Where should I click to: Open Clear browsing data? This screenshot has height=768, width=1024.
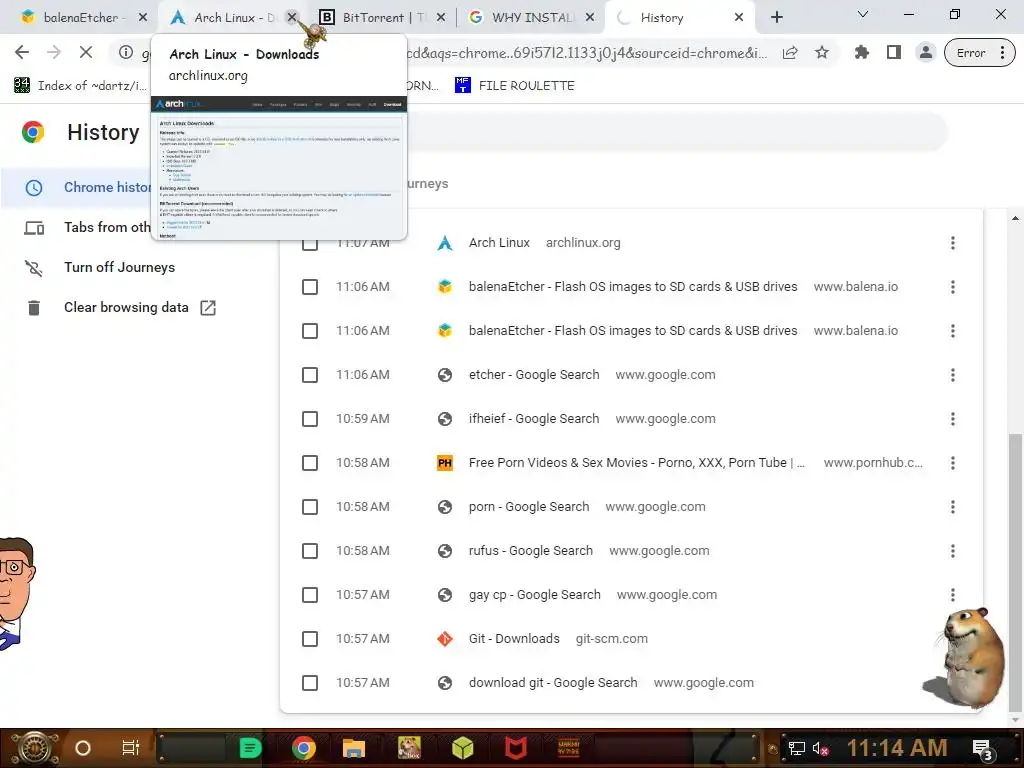[x=126, y=308]
